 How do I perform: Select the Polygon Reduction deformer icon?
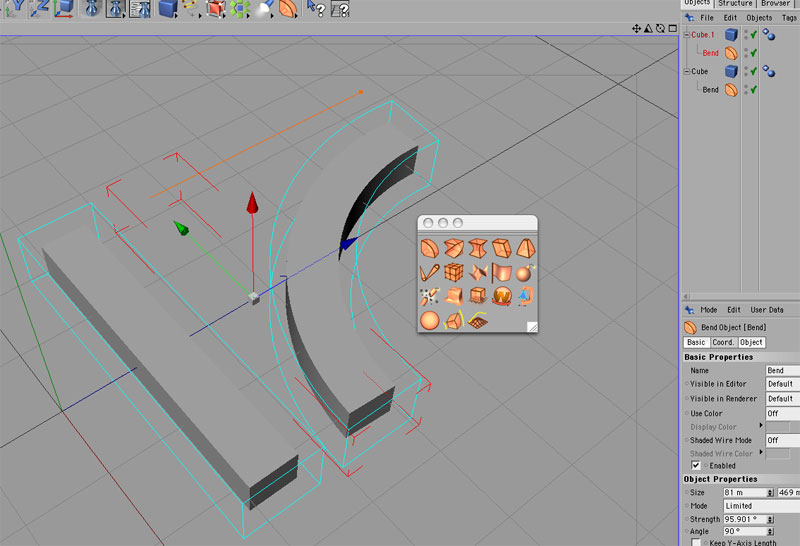[x=526, y=296]
